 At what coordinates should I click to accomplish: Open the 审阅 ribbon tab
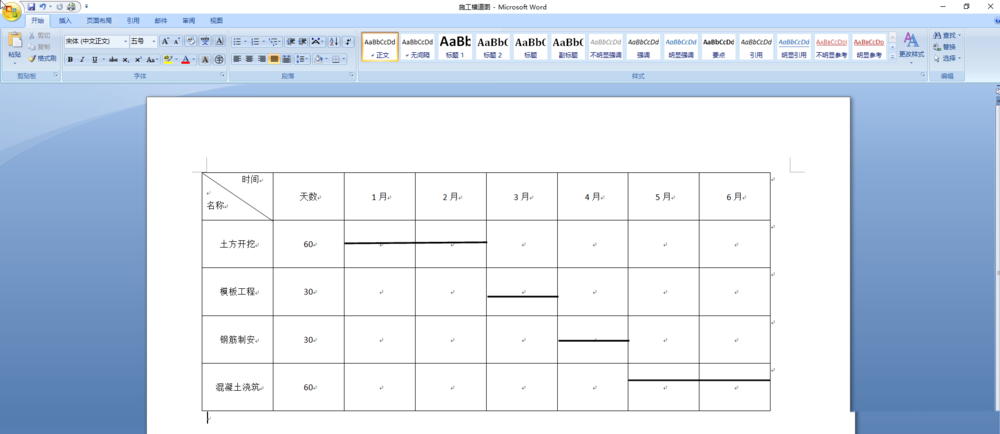coord(189,20)
